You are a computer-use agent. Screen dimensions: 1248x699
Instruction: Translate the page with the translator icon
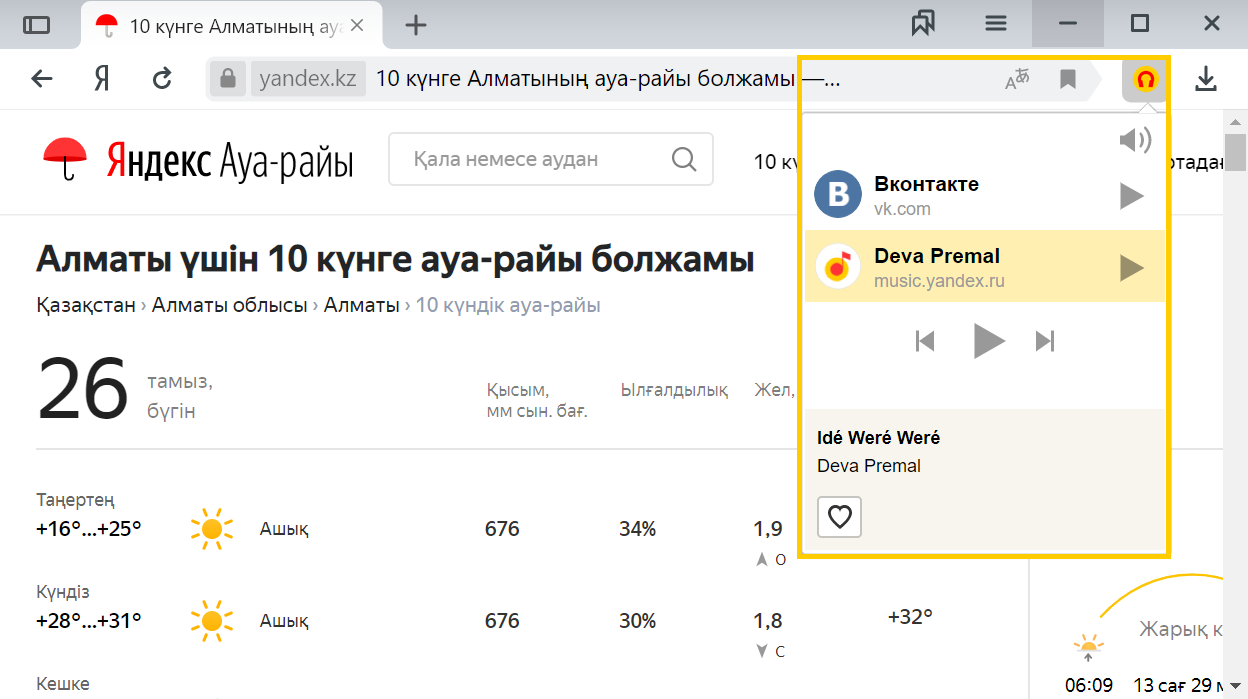(1017, 79)
